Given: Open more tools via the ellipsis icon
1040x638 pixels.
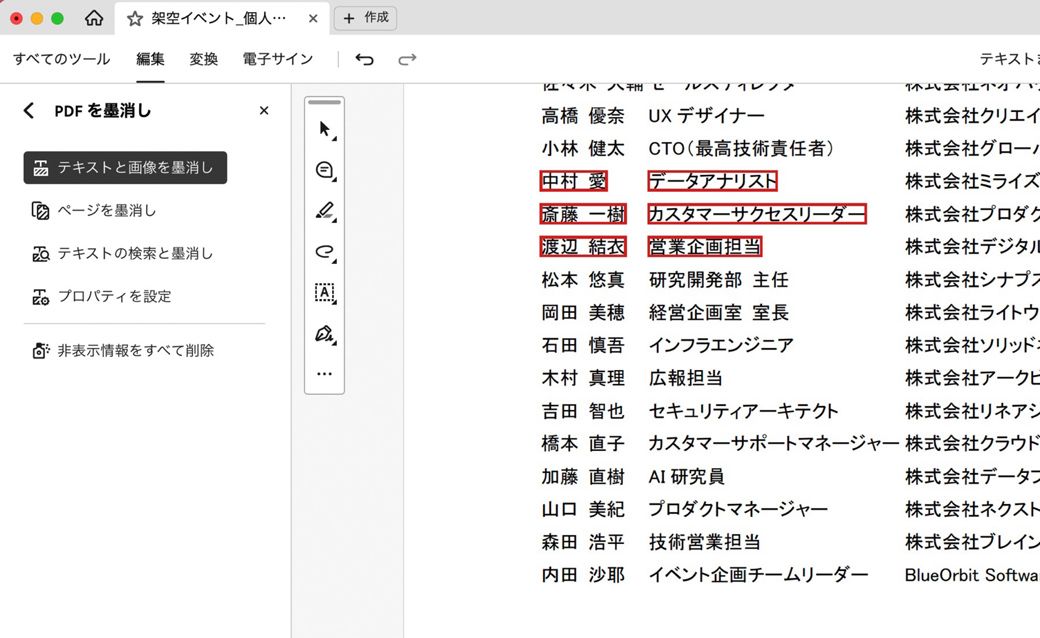Looking at the screenshot, I should pos(322,373).
